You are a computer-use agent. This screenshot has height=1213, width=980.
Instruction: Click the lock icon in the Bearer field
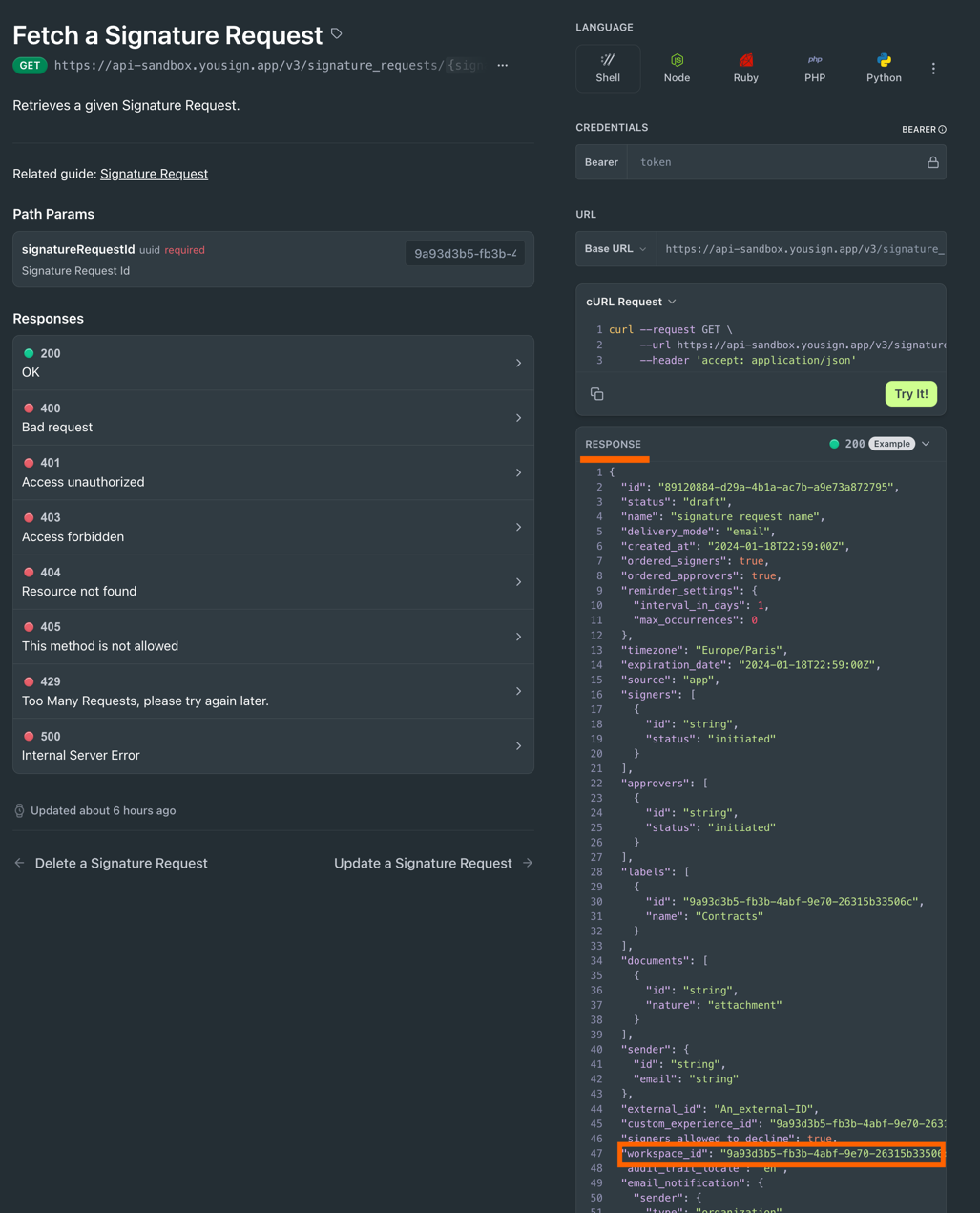tap(932, 162)
